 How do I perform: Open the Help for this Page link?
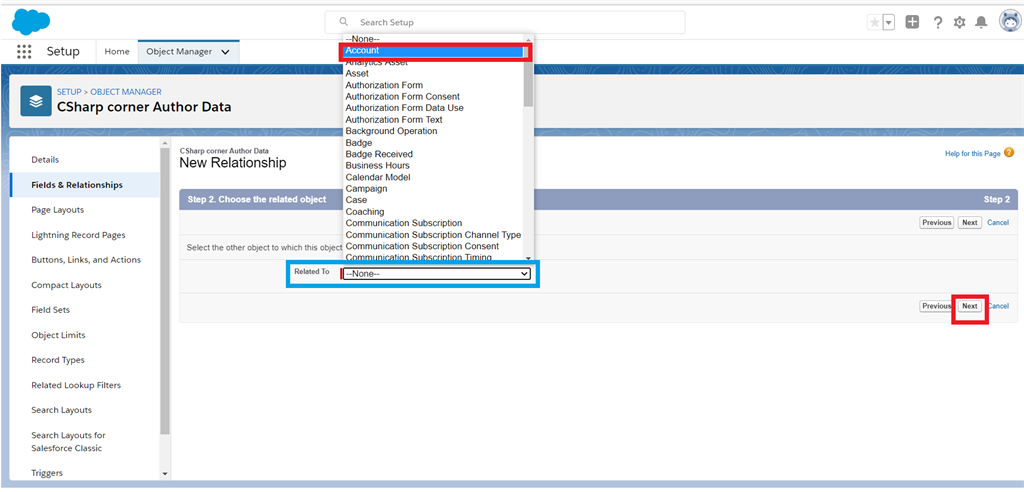tap(972, 154)
